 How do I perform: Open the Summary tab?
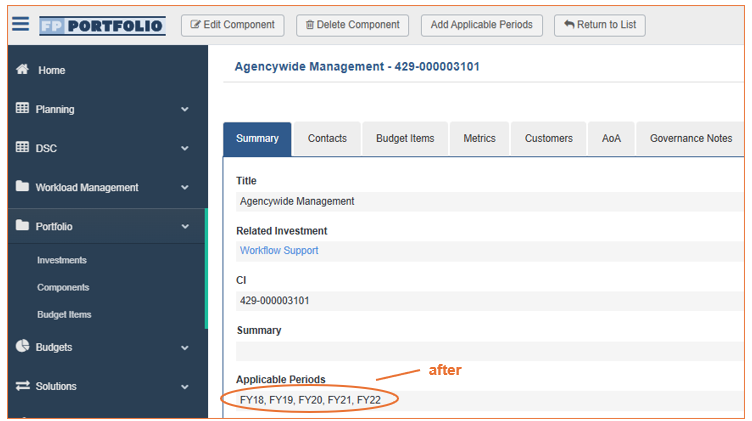pyautogui.click(x=257, y=139)
